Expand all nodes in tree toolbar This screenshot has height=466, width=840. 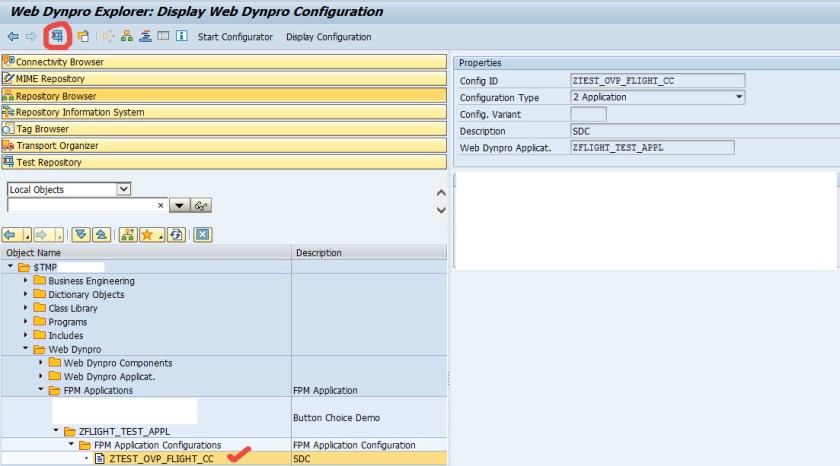pyautogui.click(x=81, y=235)
